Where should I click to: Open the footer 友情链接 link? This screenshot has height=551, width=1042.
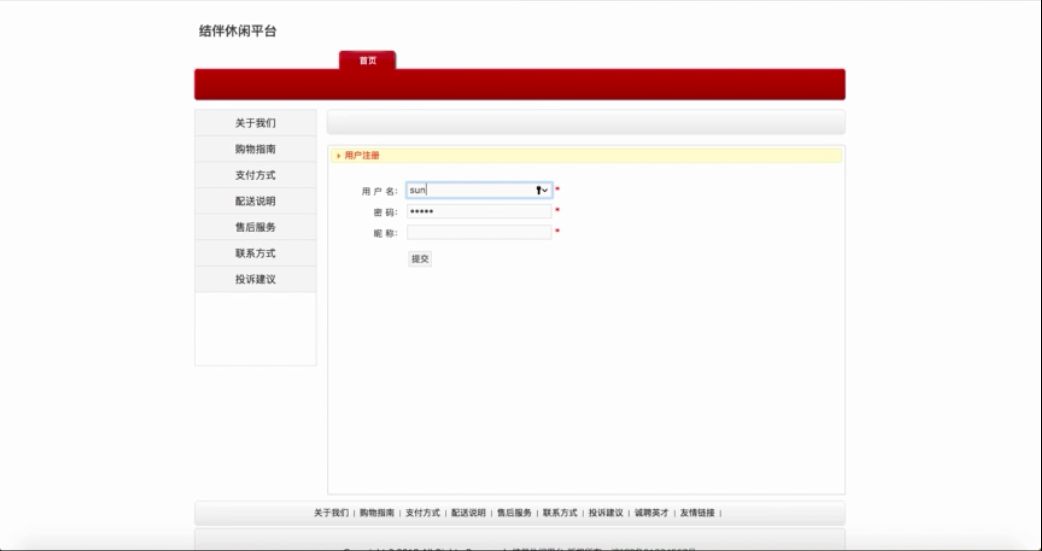(x=698, y=513)
